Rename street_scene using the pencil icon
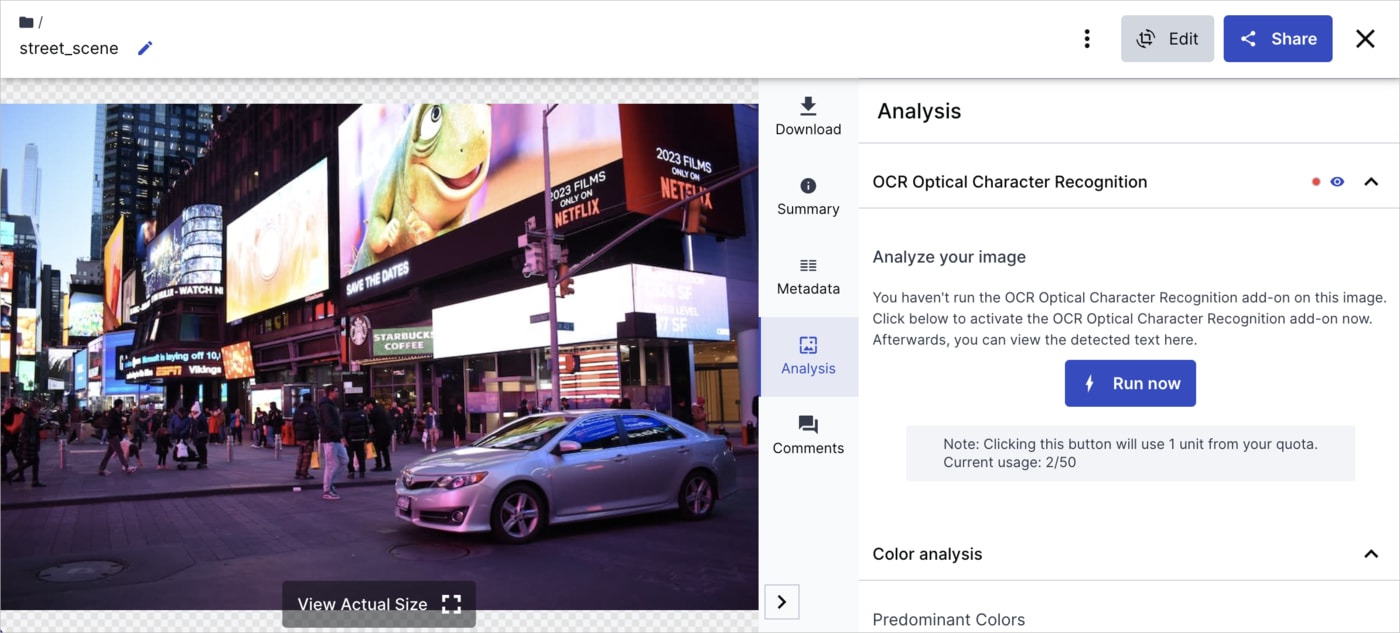Image resolution: width=1400 pixels, height=633 pixels. 145,48
